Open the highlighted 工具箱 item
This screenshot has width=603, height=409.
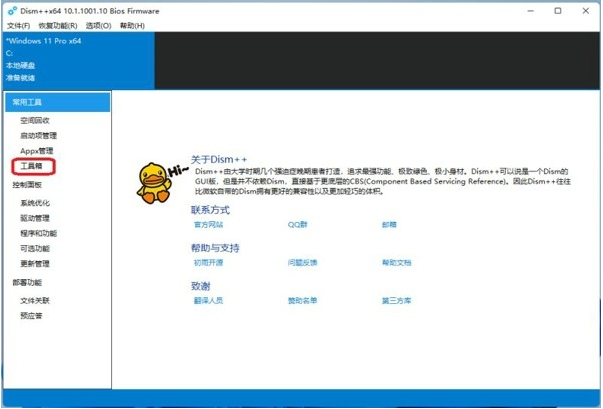click(x=32, y=166)
